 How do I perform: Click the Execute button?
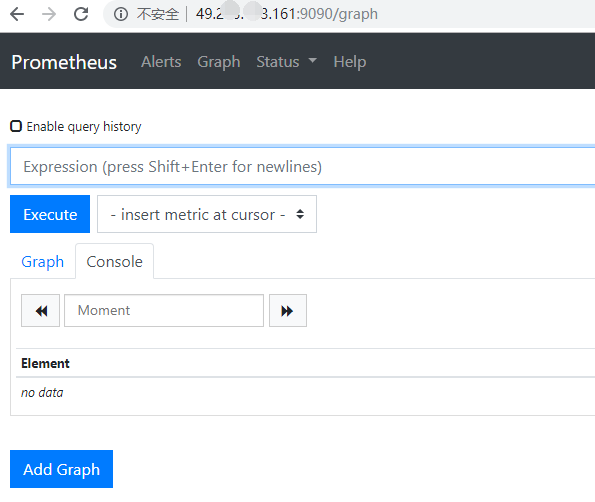(50, 214)
